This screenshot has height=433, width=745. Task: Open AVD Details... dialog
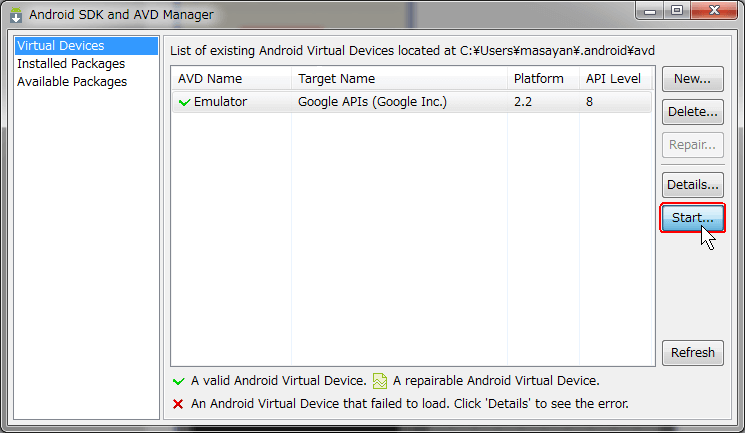[x=692, y=185]
